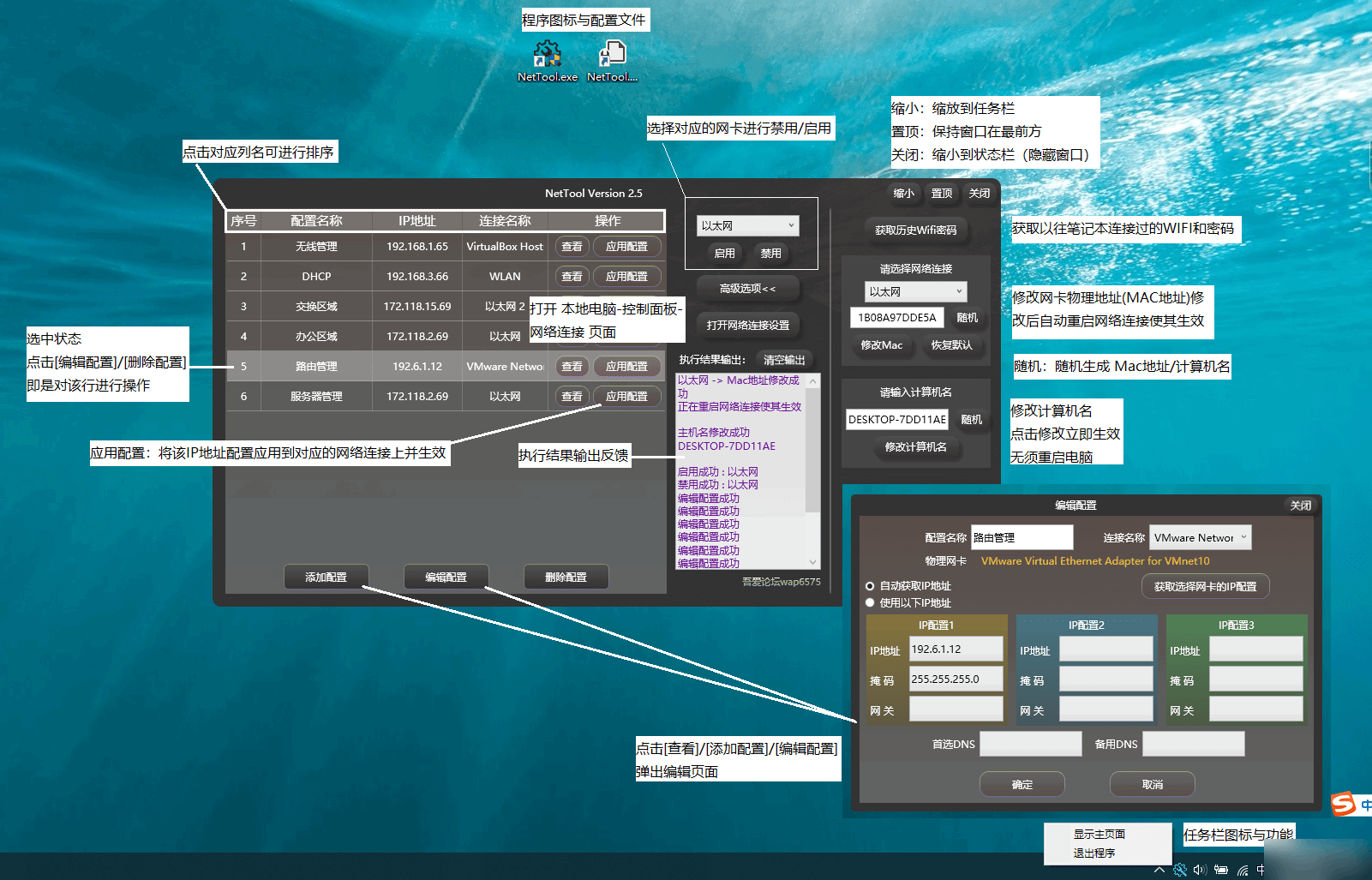Click the 编辑配置 button below the table

[x=446, y=578]
